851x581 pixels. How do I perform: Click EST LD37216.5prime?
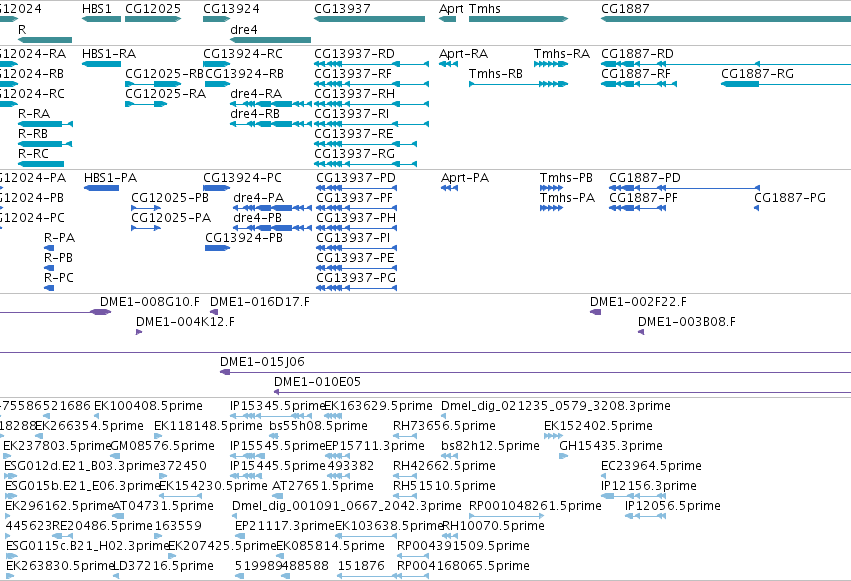[x=116, y=576]
